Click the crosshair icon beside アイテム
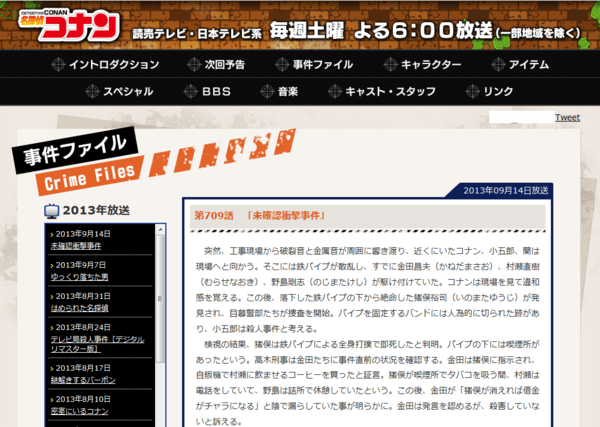This screenshot has width=600, height=427. (495, 65)
